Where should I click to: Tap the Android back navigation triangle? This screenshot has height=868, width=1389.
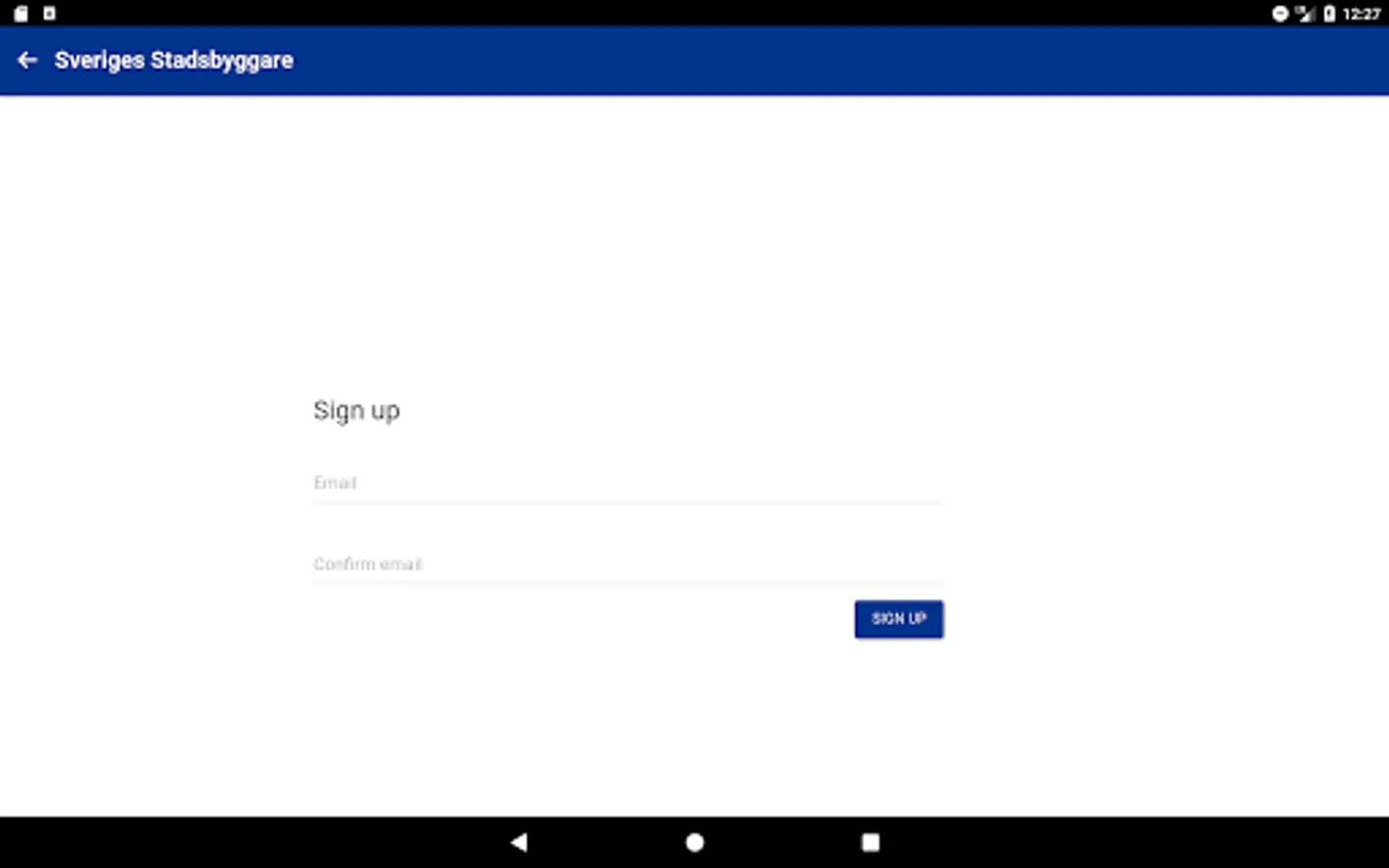(x=519, y=842)
